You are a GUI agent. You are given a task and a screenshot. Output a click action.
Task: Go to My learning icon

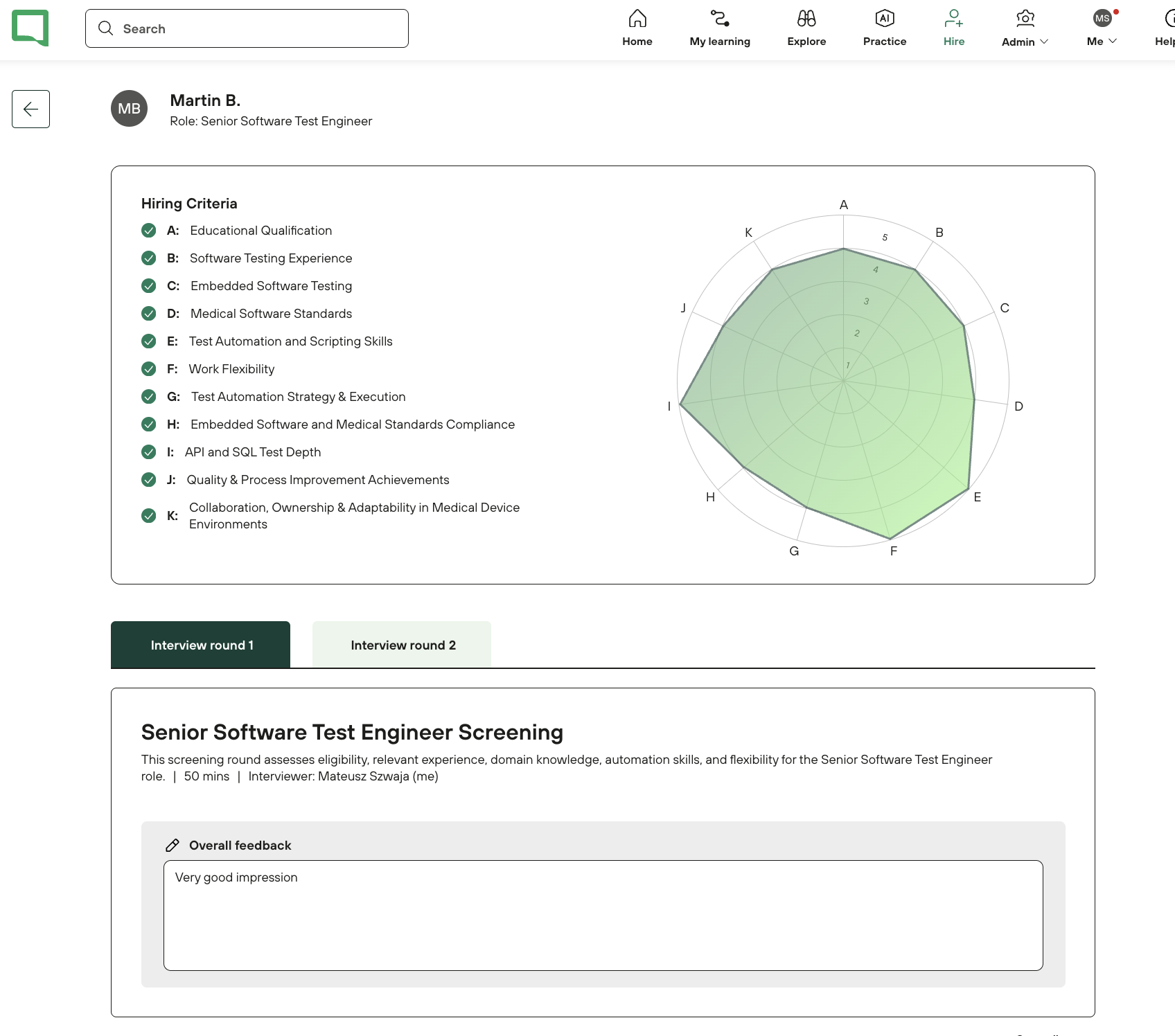tap(720, 19)
